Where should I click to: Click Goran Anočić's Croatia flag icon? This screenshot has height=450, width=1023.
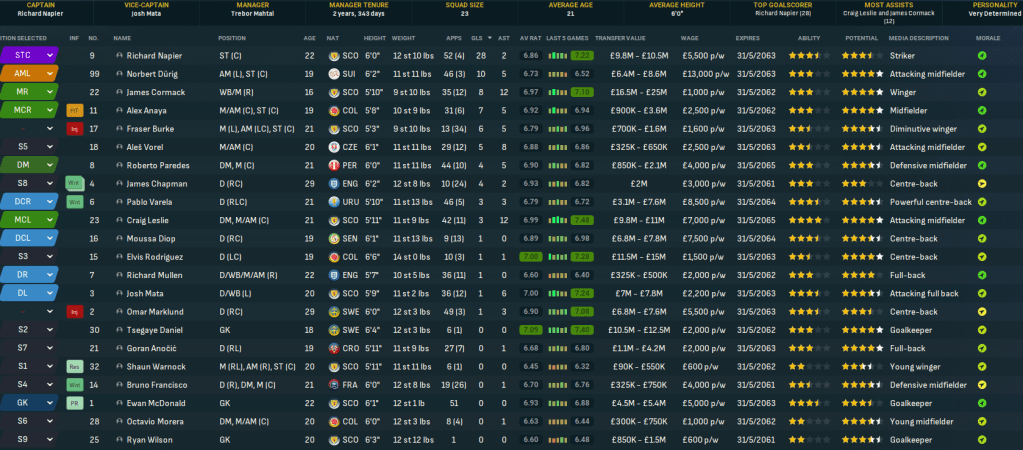coord(333,348)
